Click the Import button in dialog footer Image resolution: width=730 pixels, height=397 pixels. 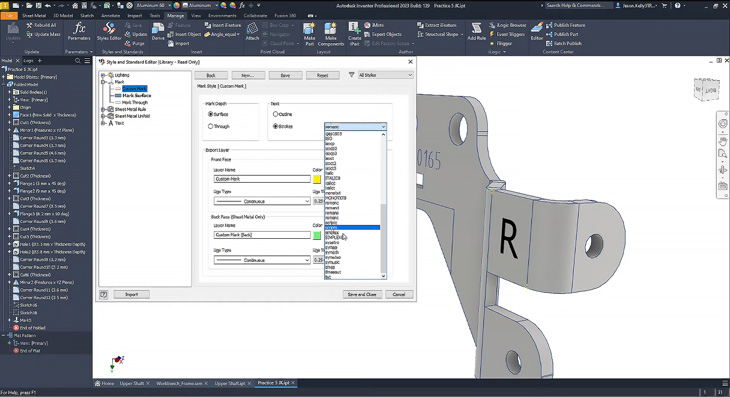click(131, 294)
